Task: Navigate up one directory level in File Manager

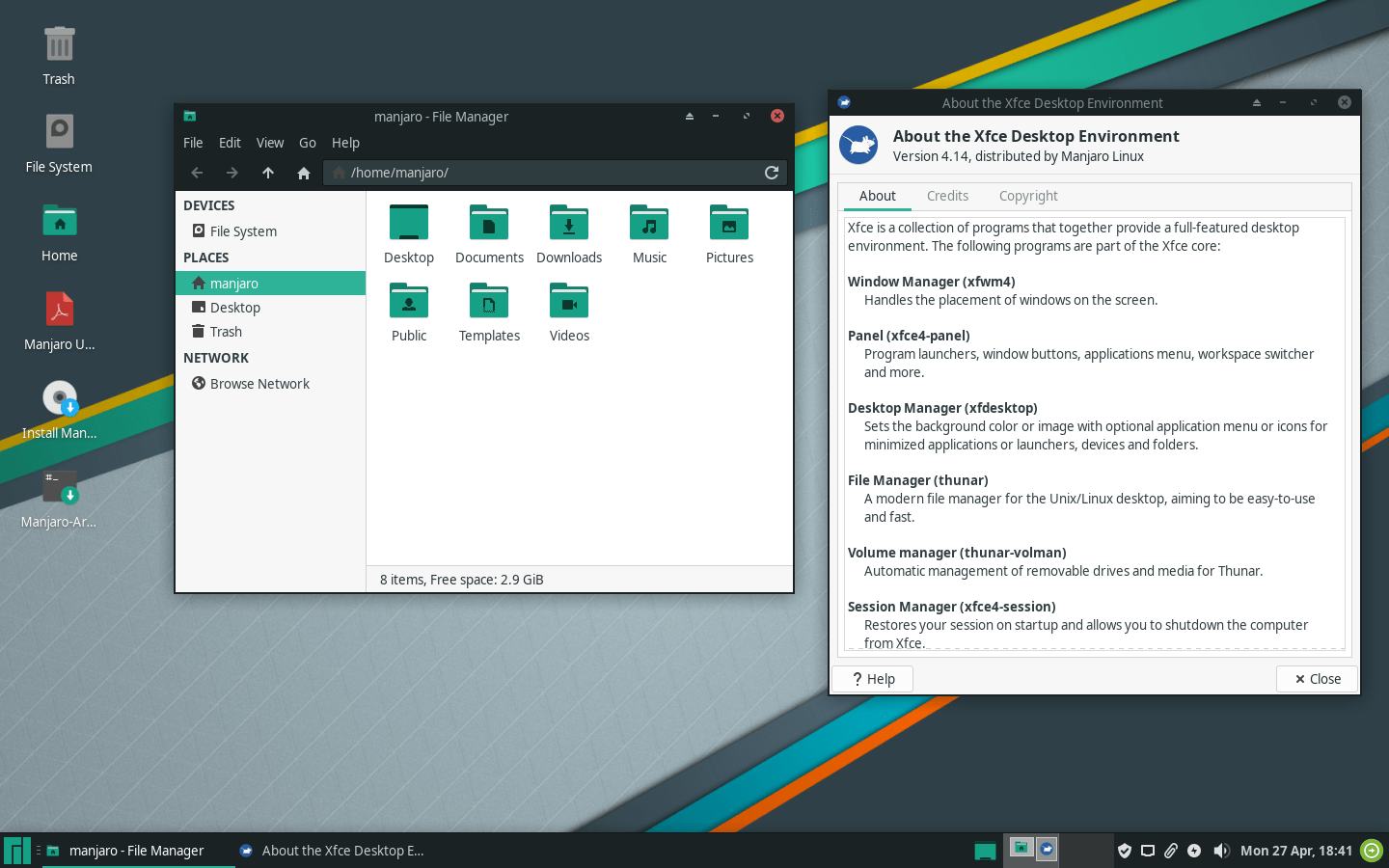Action: click(x=268, y=173)
